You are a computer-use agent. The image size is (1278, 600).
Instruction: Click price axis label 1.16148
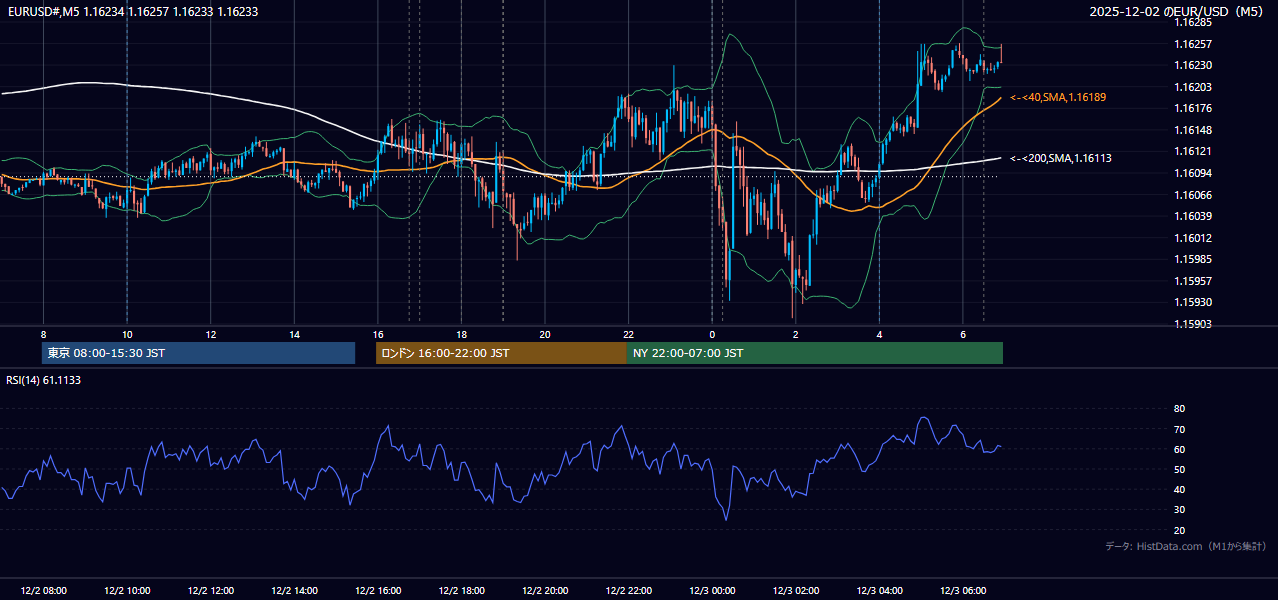tap(1193, 130)
